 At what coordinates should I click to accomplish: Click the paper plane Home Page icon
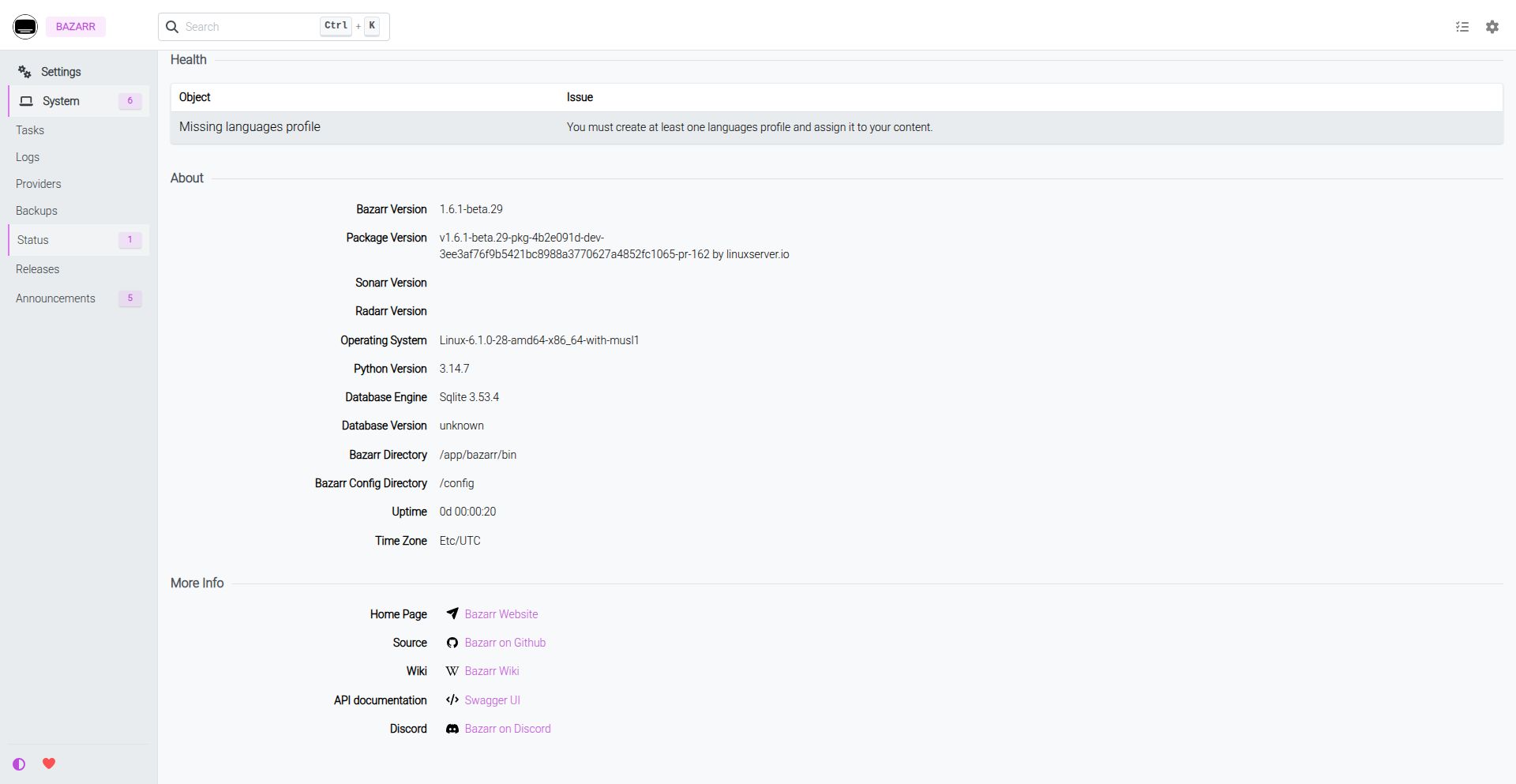[x=452, y=613]
